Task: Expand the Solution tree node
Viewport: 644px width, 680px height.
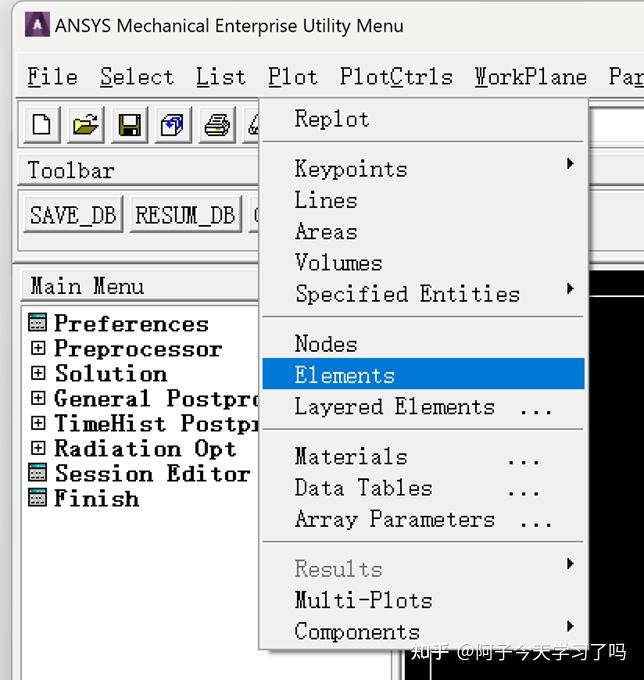Action: click(38, 374)
